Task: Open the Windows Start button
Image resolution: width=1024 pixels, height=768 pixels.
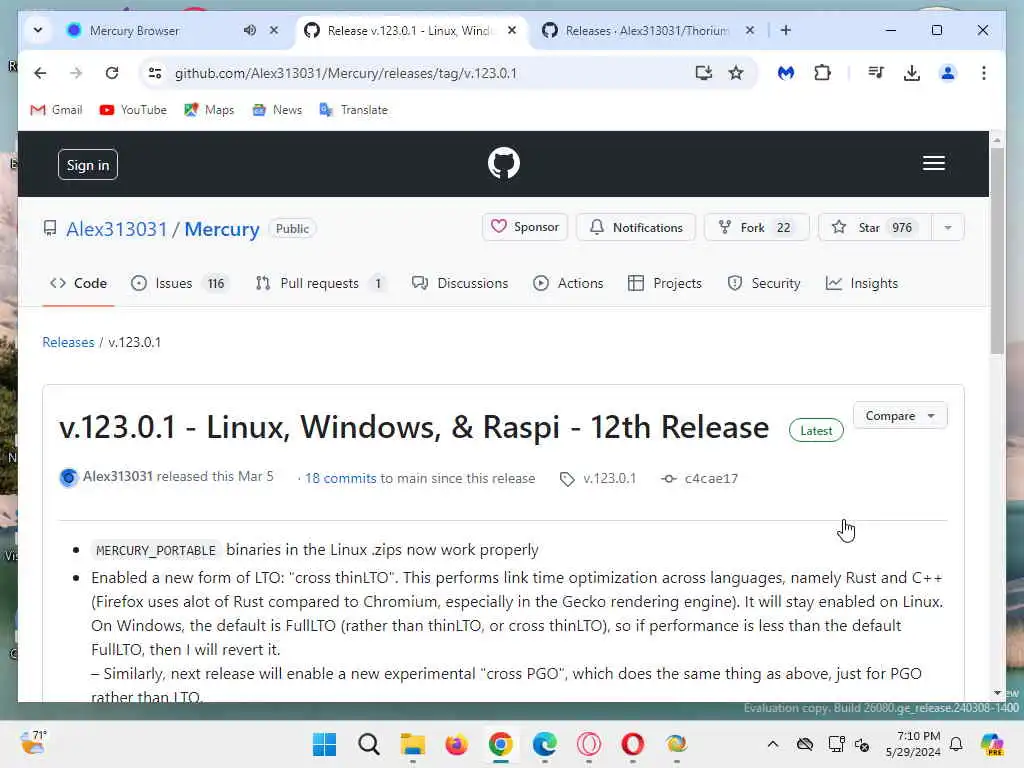Action: click(325, 744)
